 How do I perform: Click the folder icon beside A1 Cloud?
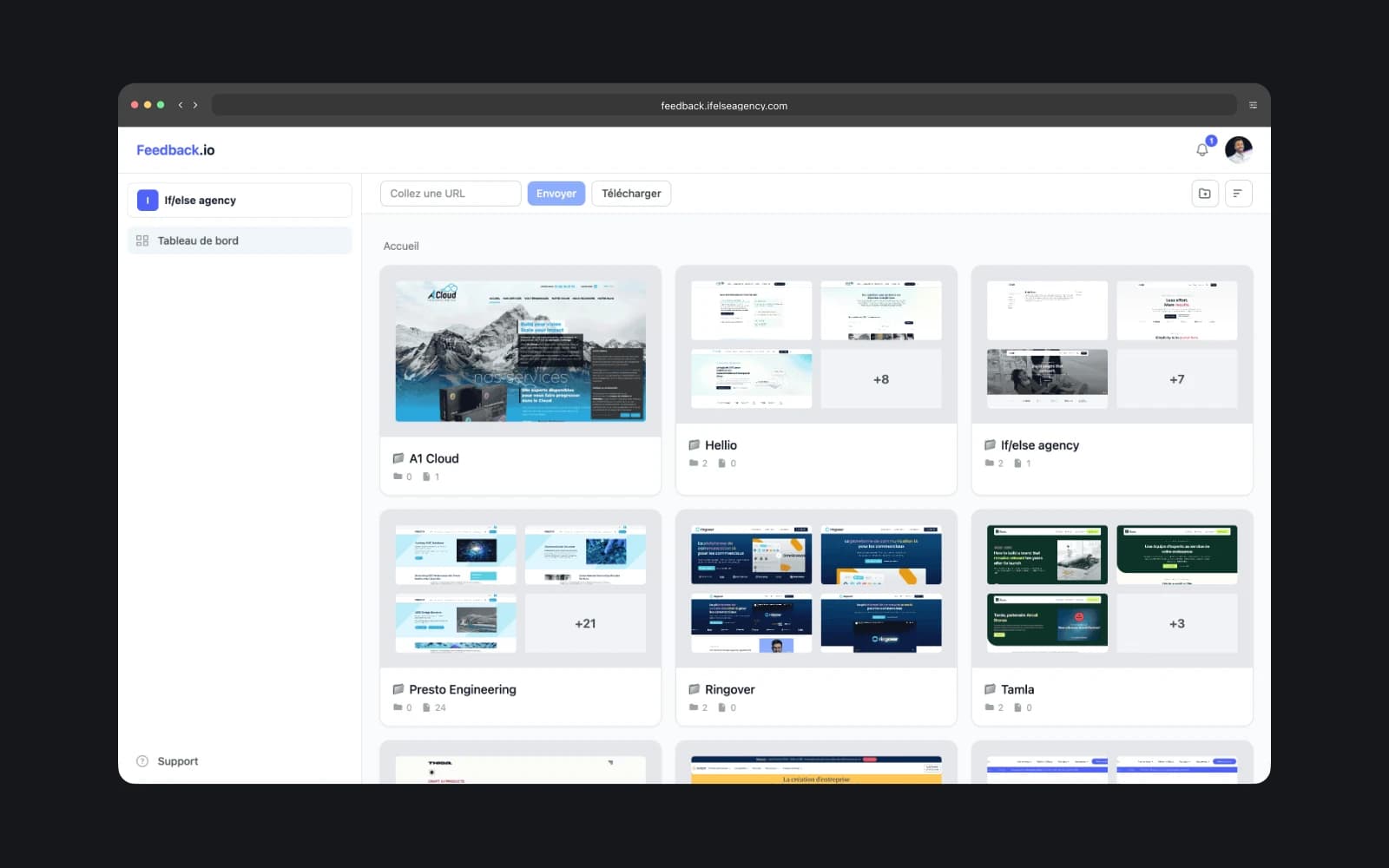tap(398, 458)
